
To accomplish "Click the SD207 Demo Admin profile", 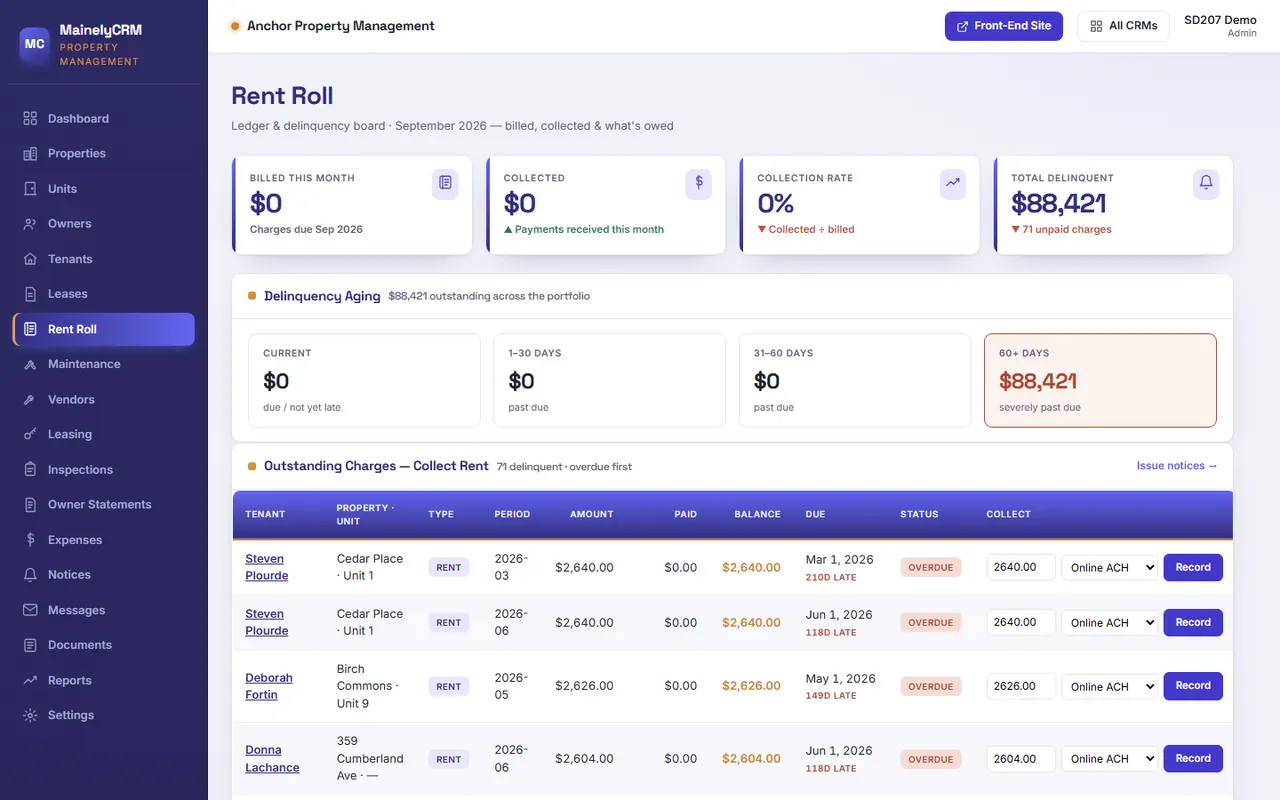I will (1220, 26).
